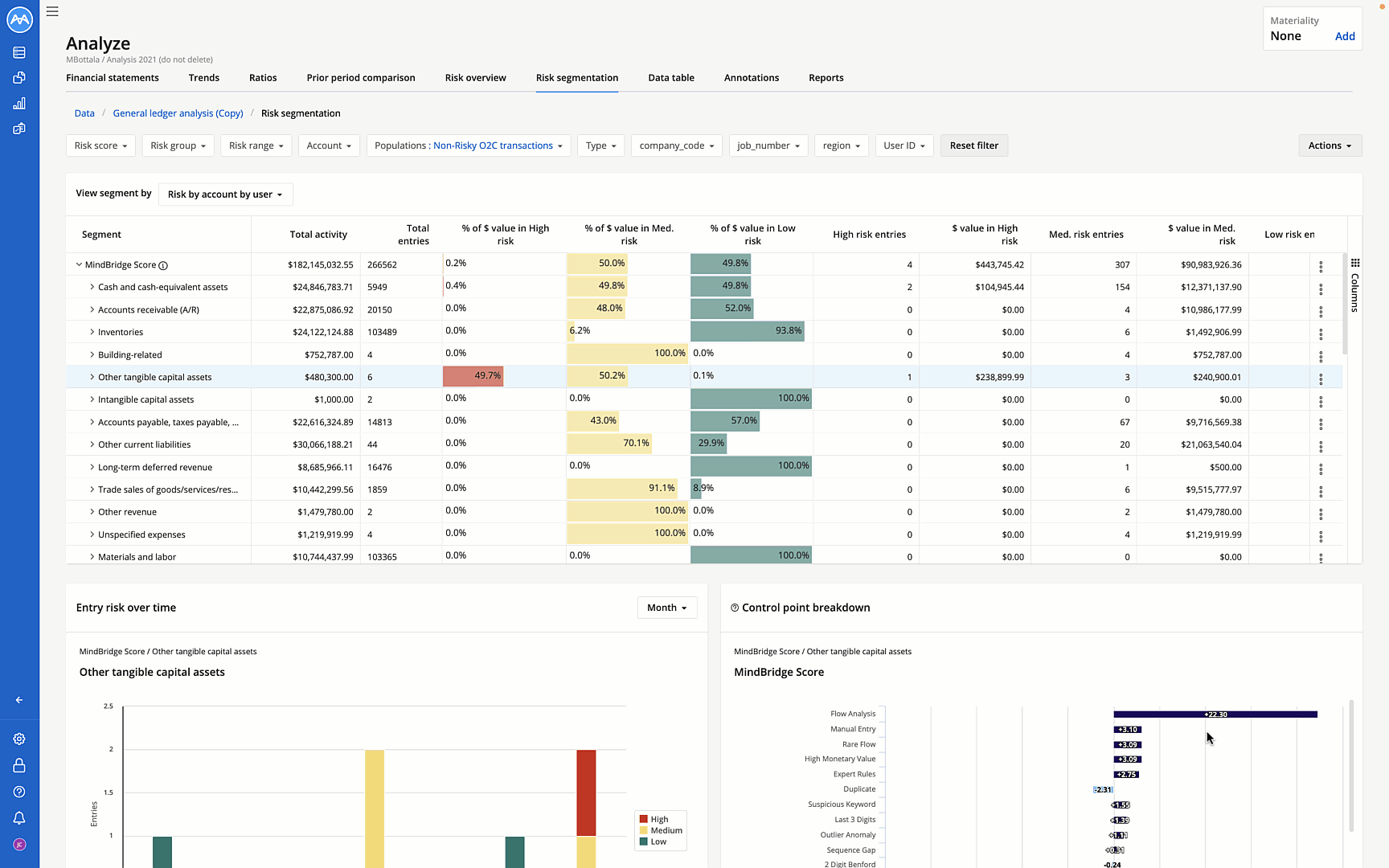Switch to Financial statements tab
The image size is (1389, 868).
pos(113,78)
